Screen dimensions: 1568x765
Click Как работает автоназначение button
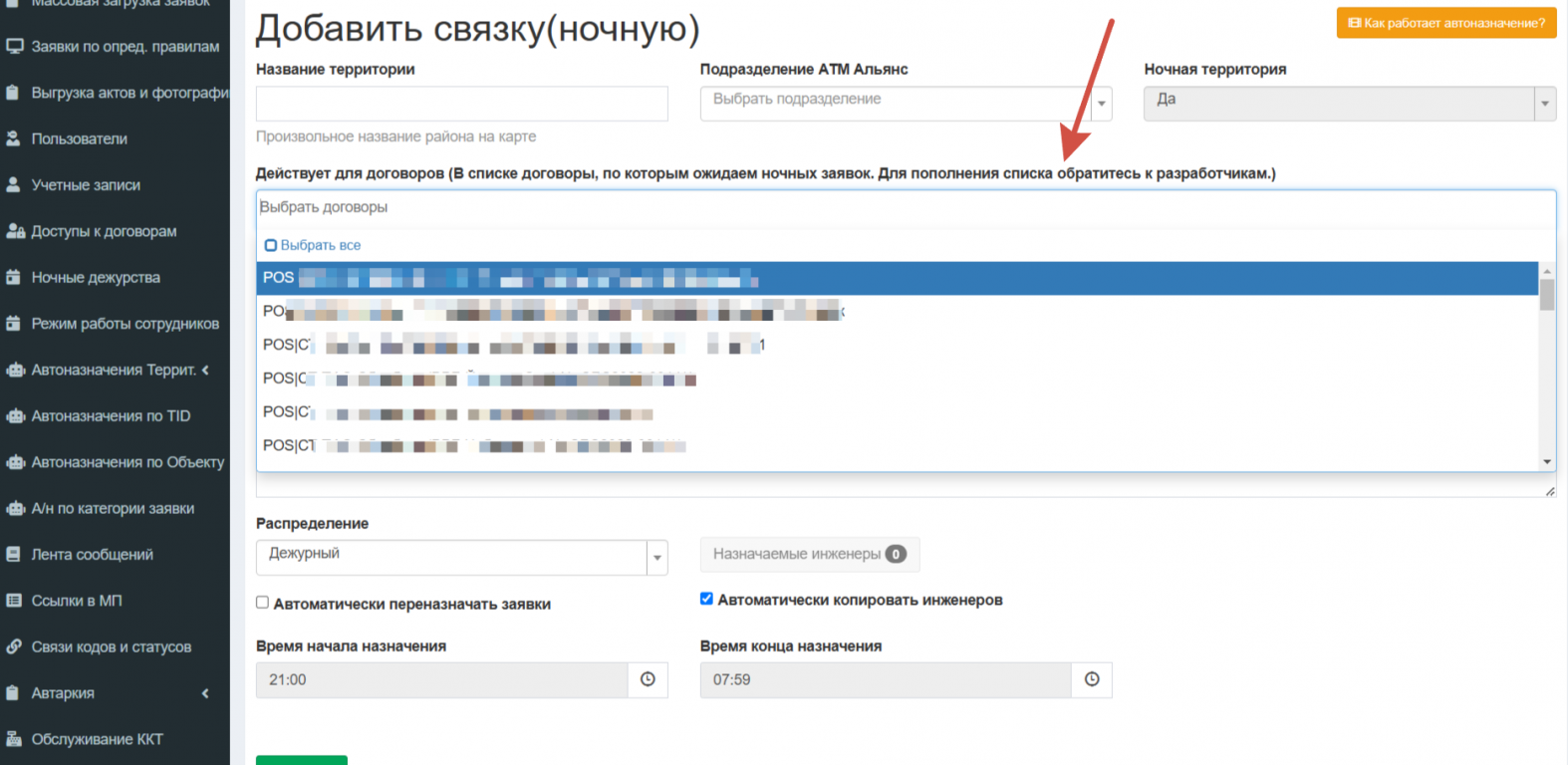point(1445,23)
